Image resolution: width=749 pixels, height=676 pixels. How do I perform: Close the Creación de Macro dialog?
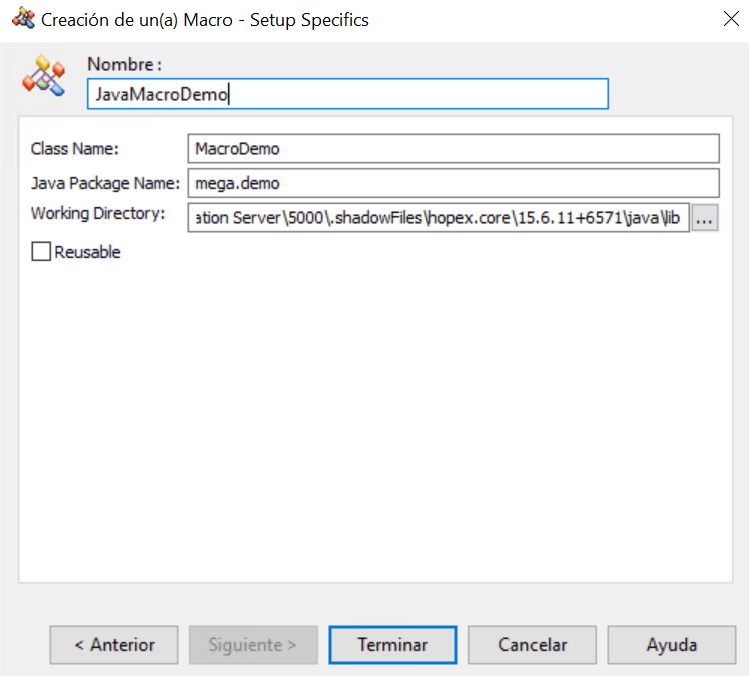click(x=731, y=19)
